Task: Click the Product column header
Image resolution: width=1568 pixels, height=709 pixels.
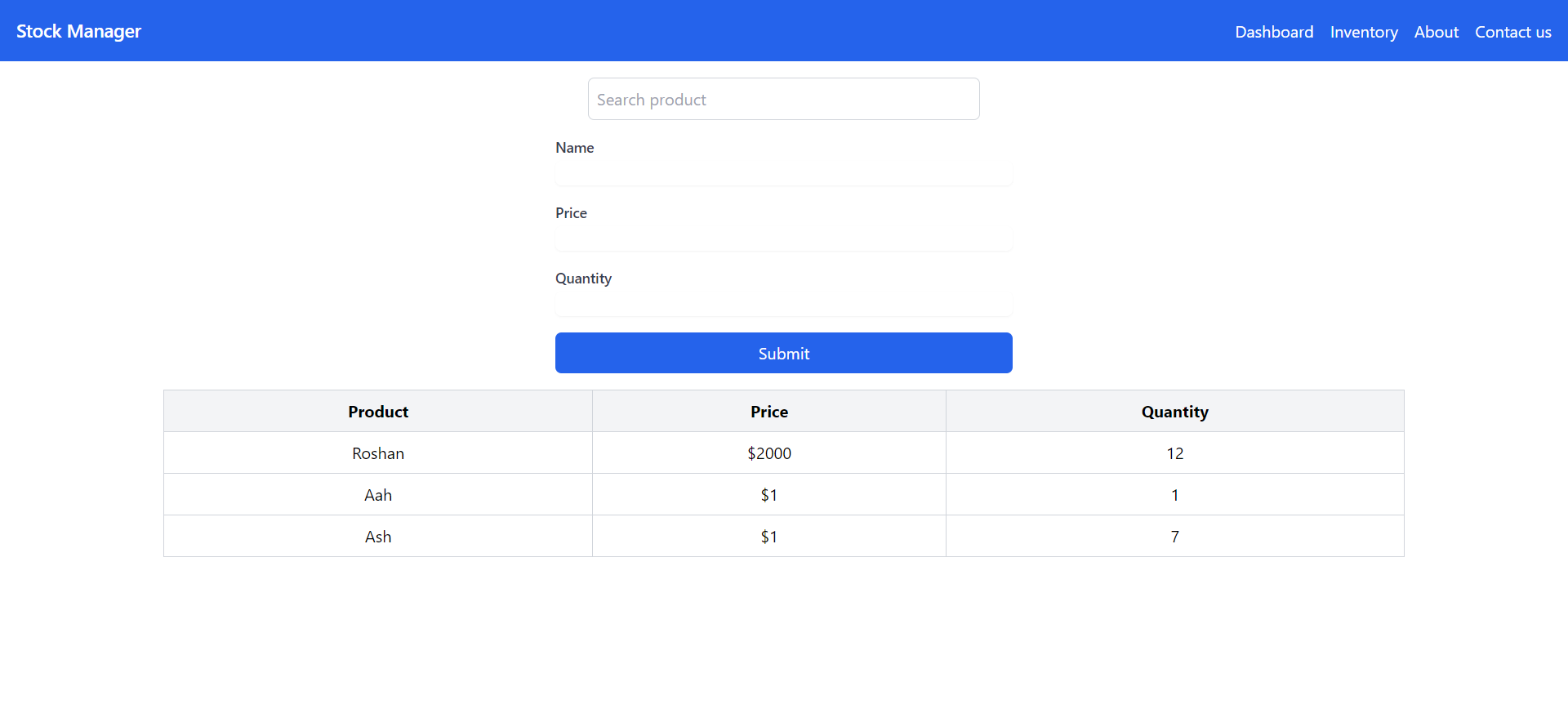Action: (378, 411)
